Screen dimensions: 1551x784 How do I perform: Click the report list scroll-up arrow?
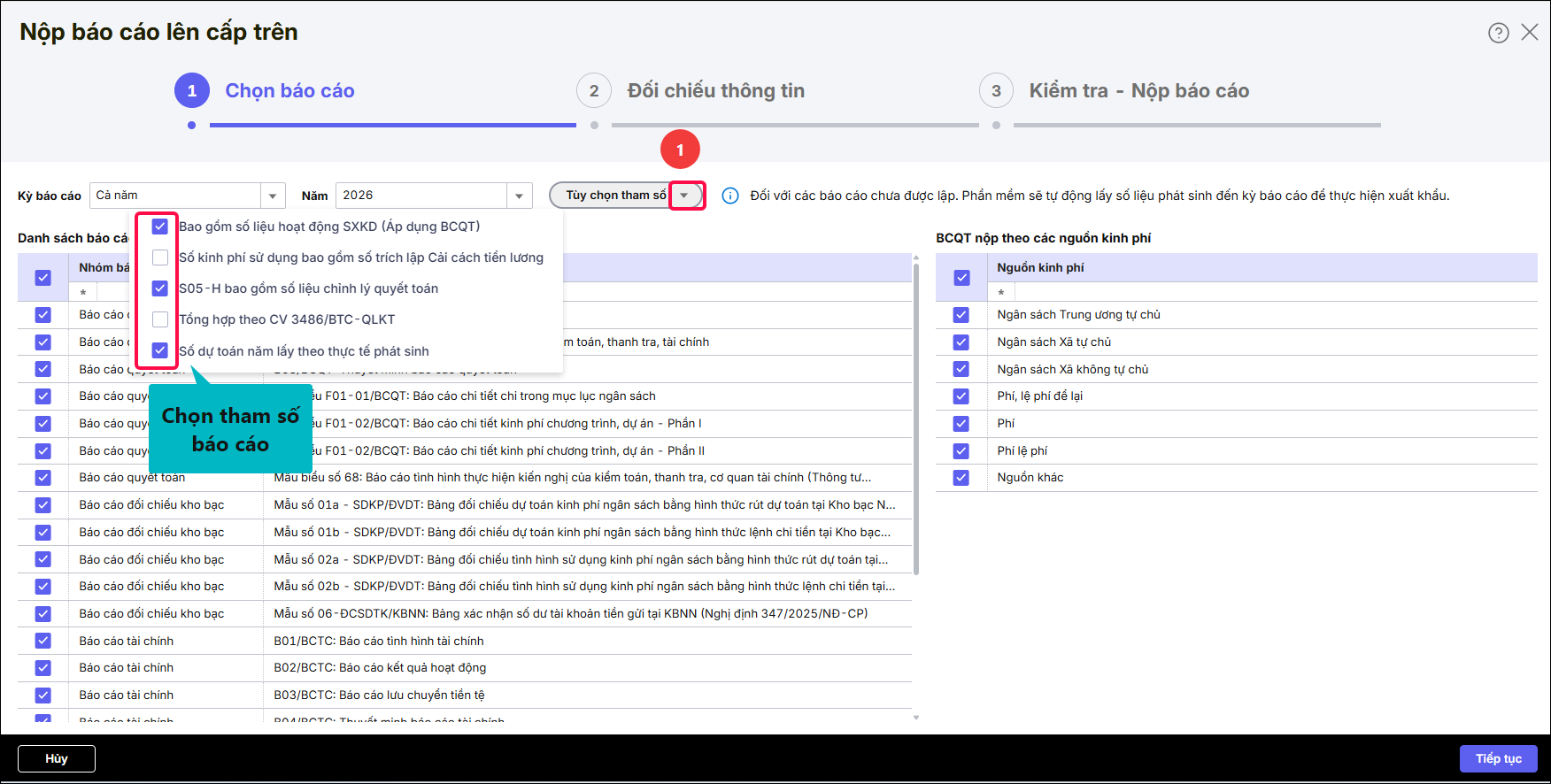[x=915, y=257]
